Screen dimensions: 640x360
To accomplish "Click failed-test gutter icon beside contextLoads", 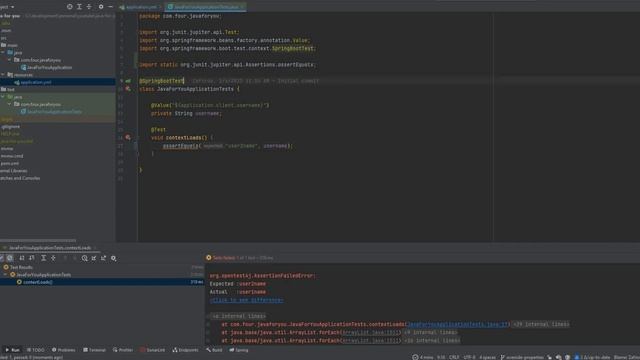I will 128,138.
